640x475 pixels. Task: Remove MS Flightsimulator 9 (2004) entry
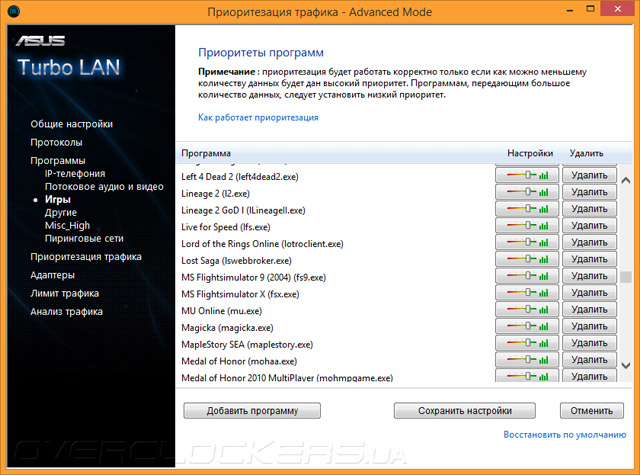click(589, 276)
